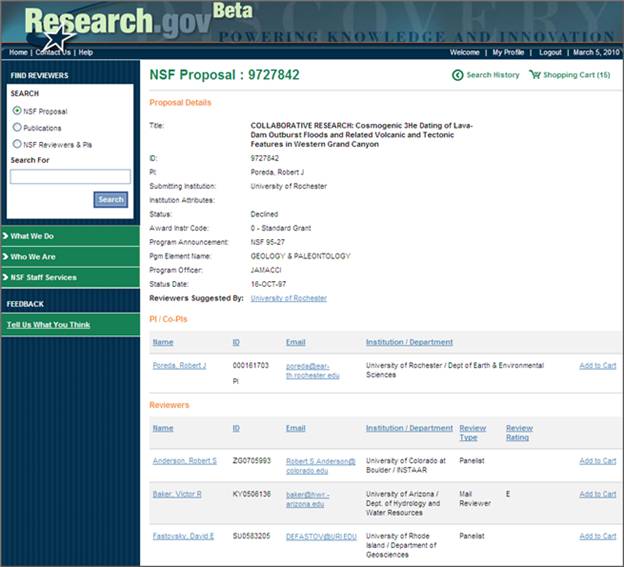Open the Help link in header
The width and height of the screenshot is (624, 567).
click(86, 52)
